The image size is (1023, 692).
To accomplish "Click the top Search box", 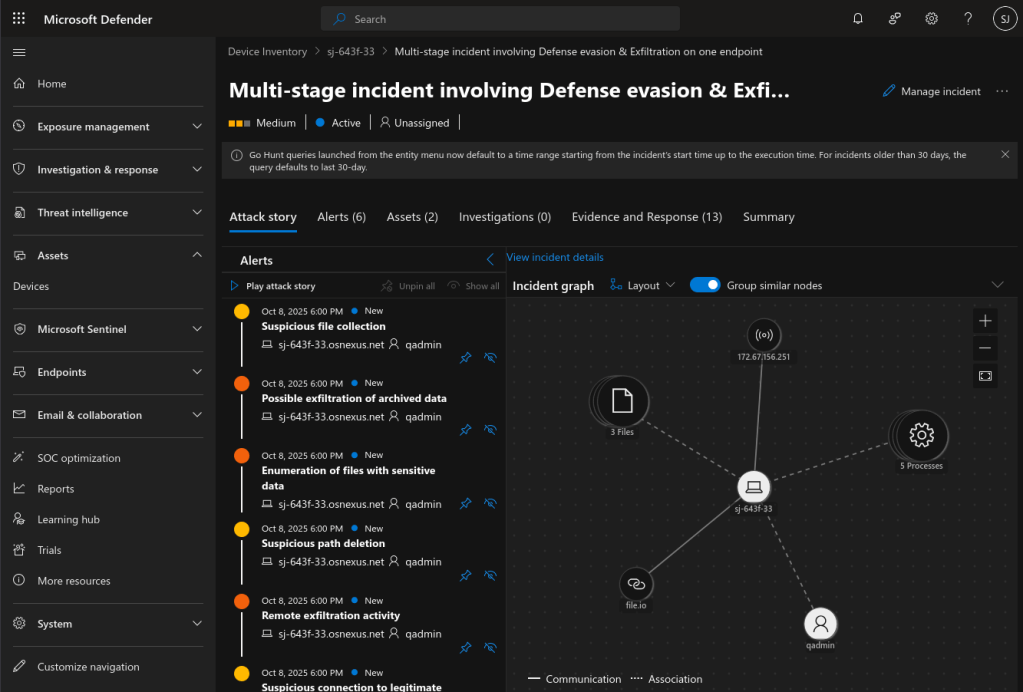I will click(x=500, y=19).
